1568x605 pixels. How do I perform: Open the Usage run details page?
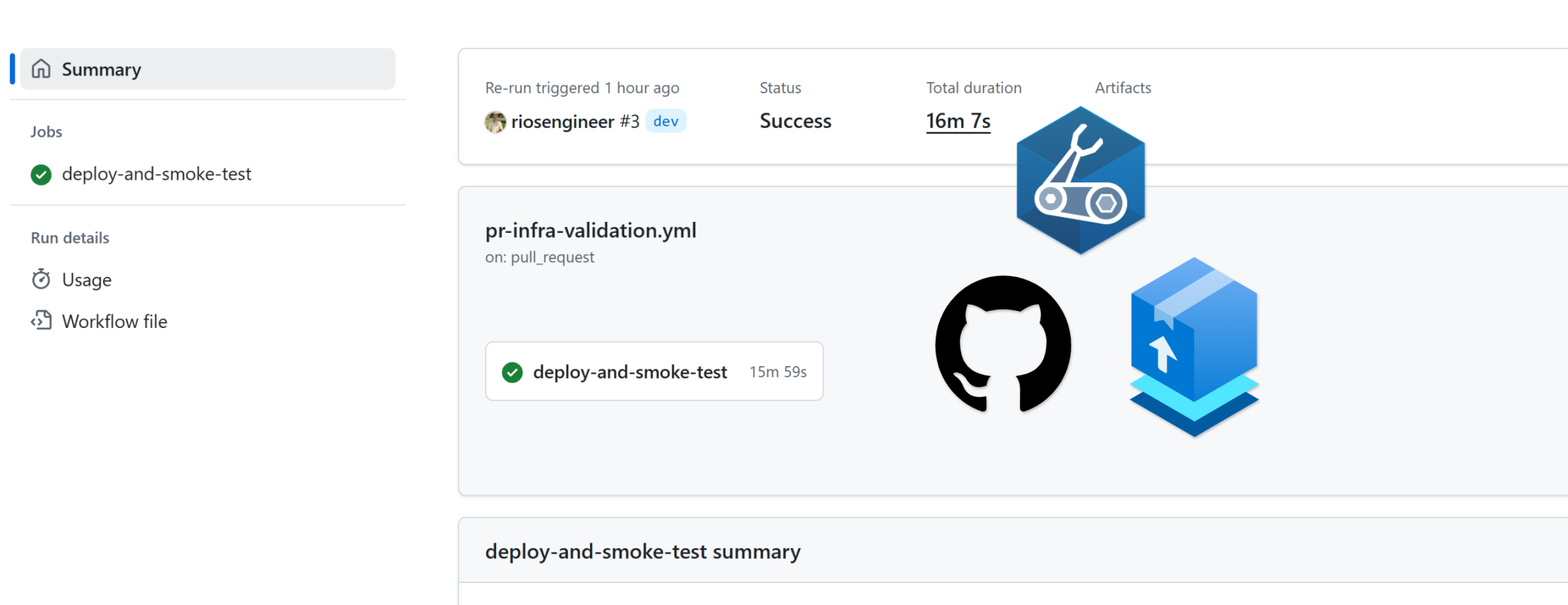(86, 280)
